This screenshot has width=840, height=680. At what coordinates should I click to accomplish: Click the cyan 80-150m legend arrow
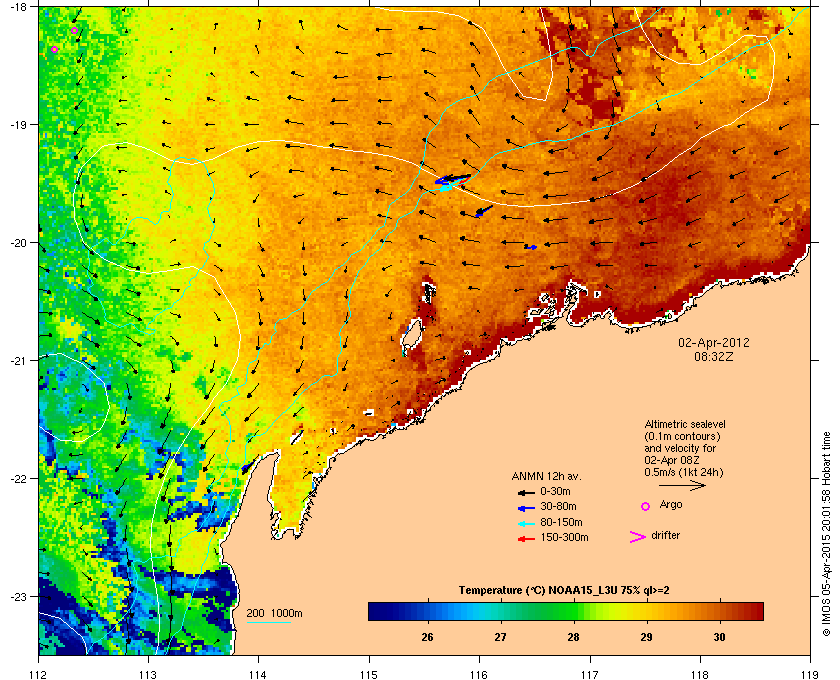point(526,523)
